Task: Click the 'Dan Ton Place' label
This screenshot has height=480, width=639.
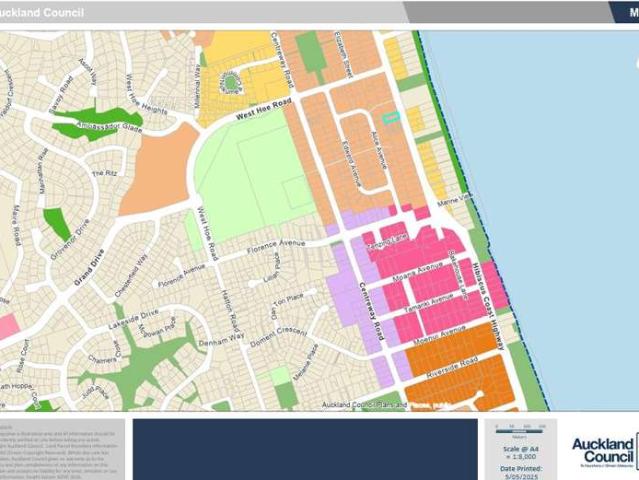Action: [x=287, y=303]
